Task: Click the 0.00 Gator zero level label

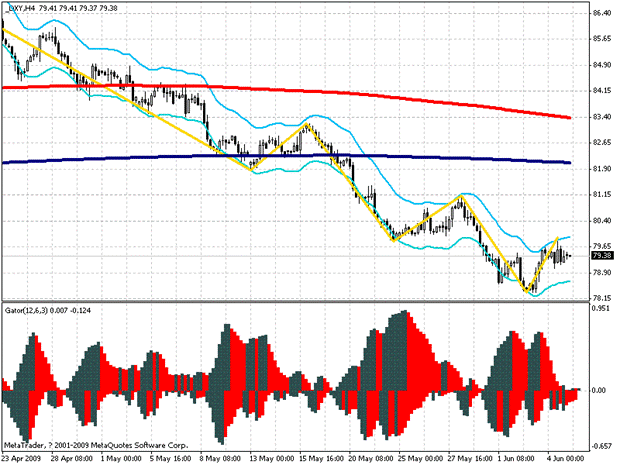Action: pos(598,390)
